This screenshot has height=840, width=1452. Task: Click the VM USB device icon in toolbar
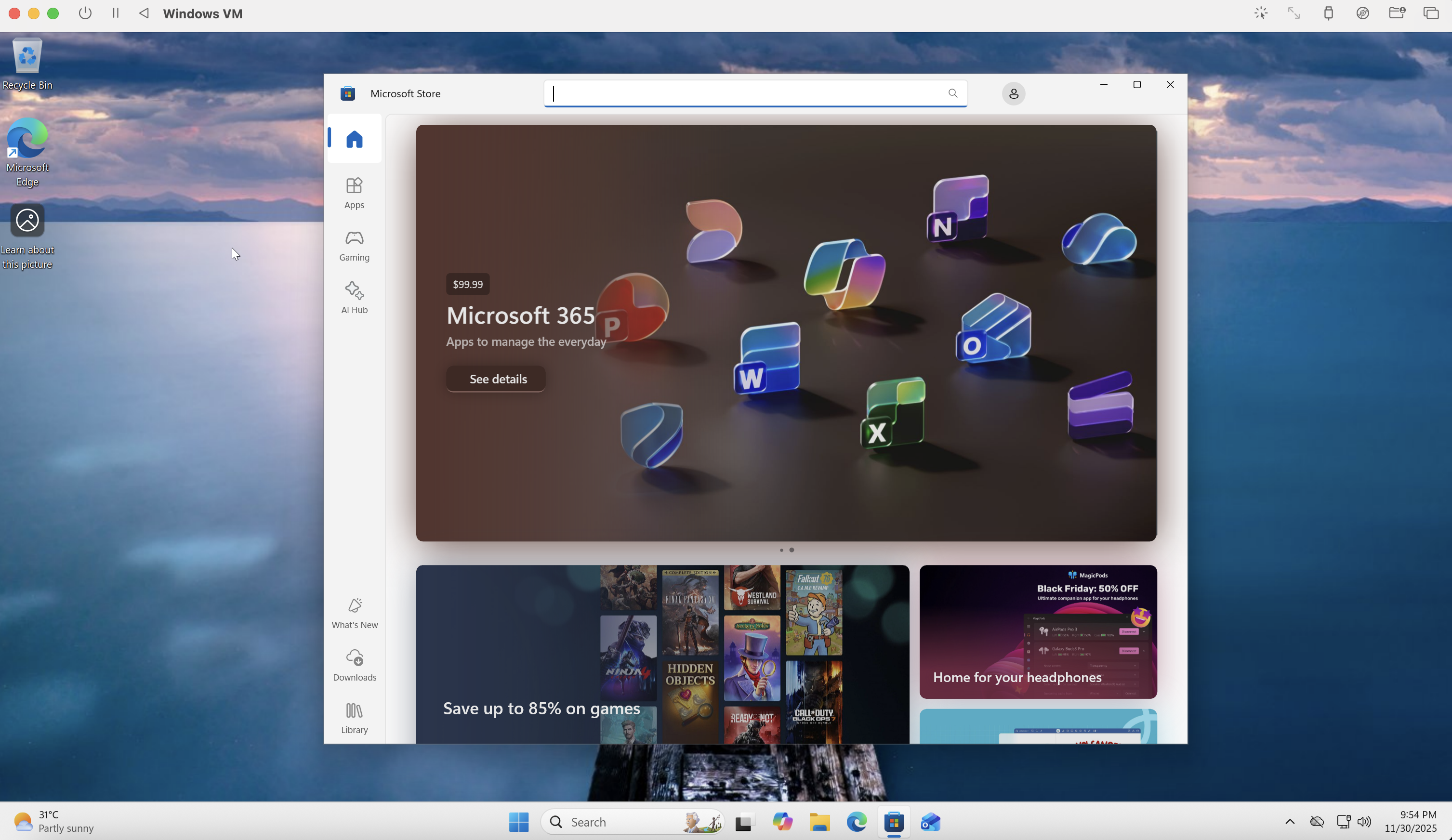[1328, 13]
